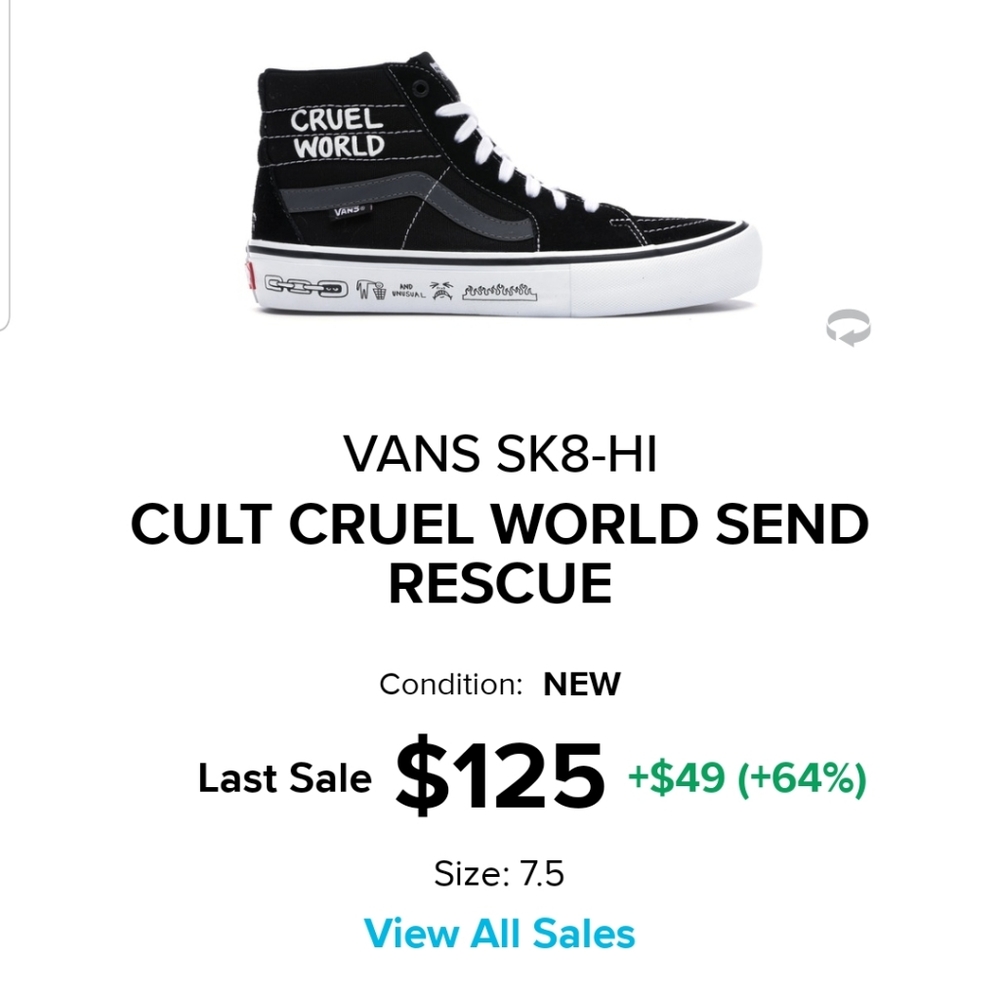Open View All Sales
The width and height of the screenshot is (1000, 1000).
tap(500, 932)
